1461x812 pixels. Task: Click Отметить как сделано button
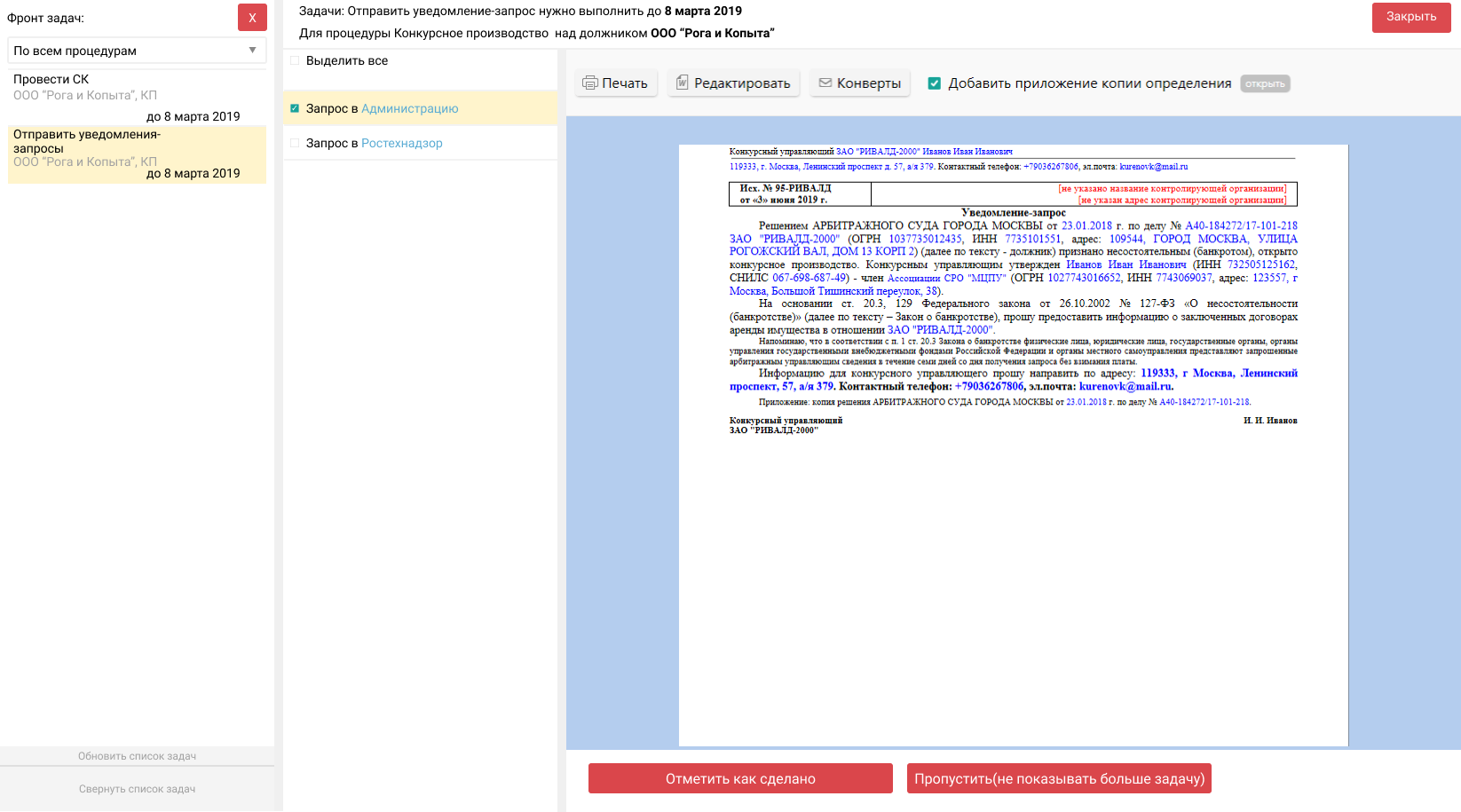click(x=740, y=778)
